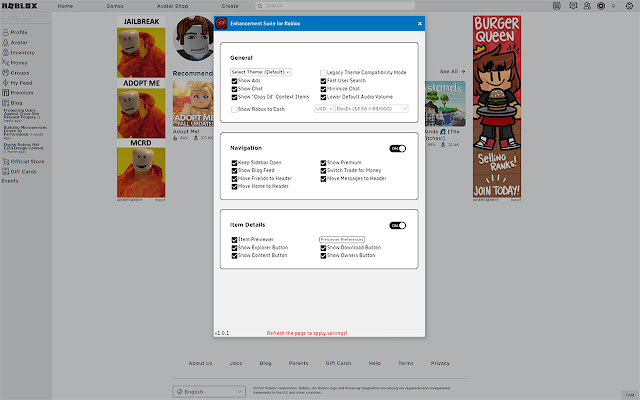Screen dimensions: 640x400
Task: Open the Robux icon in header
Action: coord(601,6)
